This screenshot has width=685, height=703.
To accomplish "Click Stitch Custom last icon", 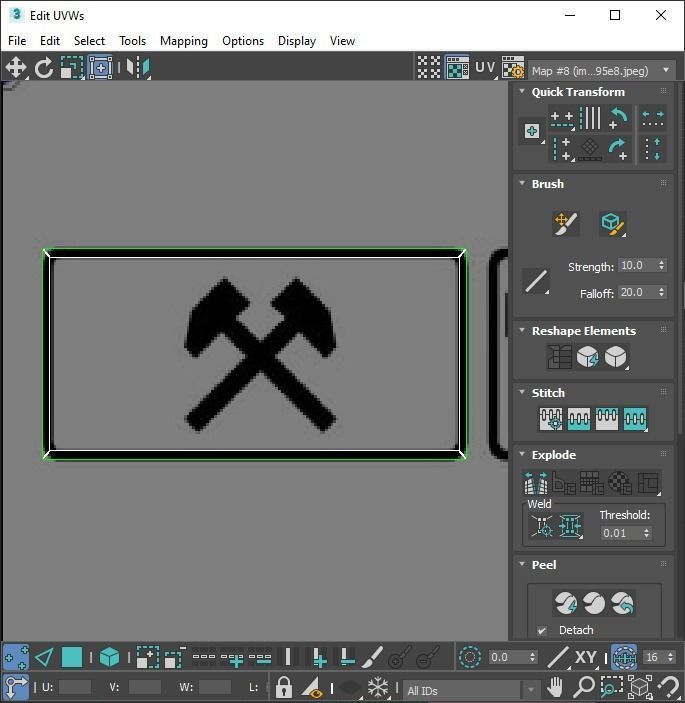I will (x=635, y=419).
